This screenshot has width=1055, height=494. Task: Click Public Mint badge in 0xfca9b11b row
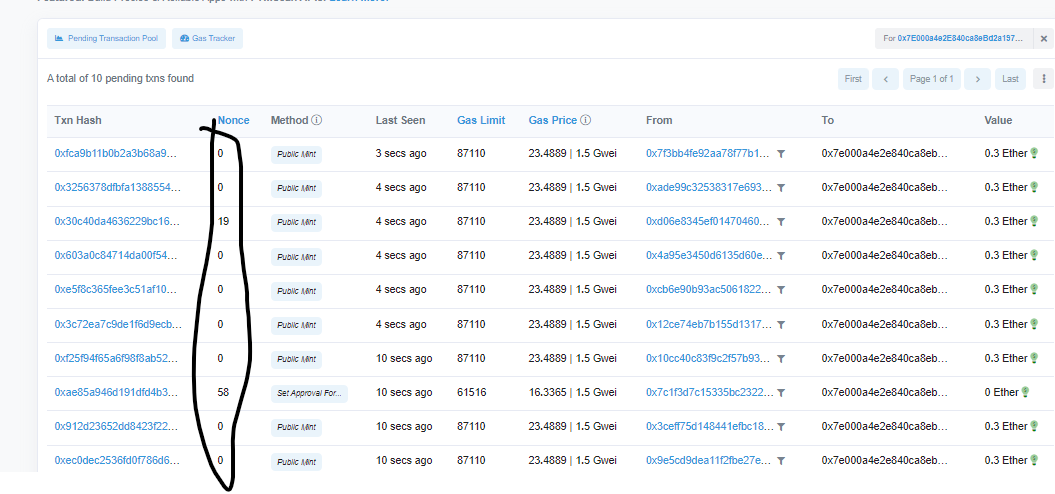[297, 155]
